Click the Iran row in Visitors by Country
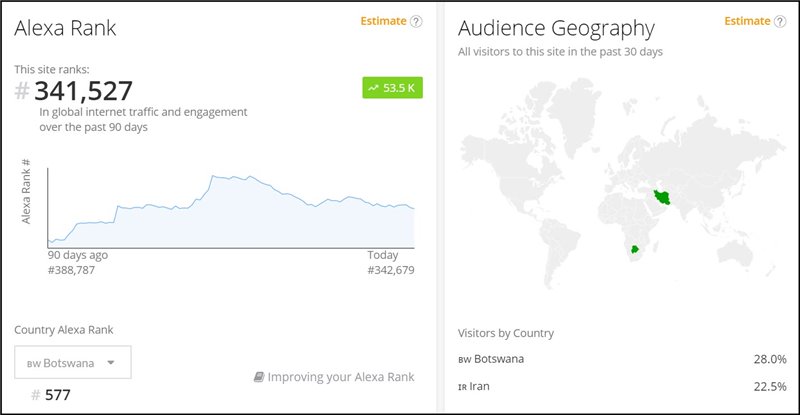Image resolution: width=800 pixels, height=415 pixels. pos(622,386)
